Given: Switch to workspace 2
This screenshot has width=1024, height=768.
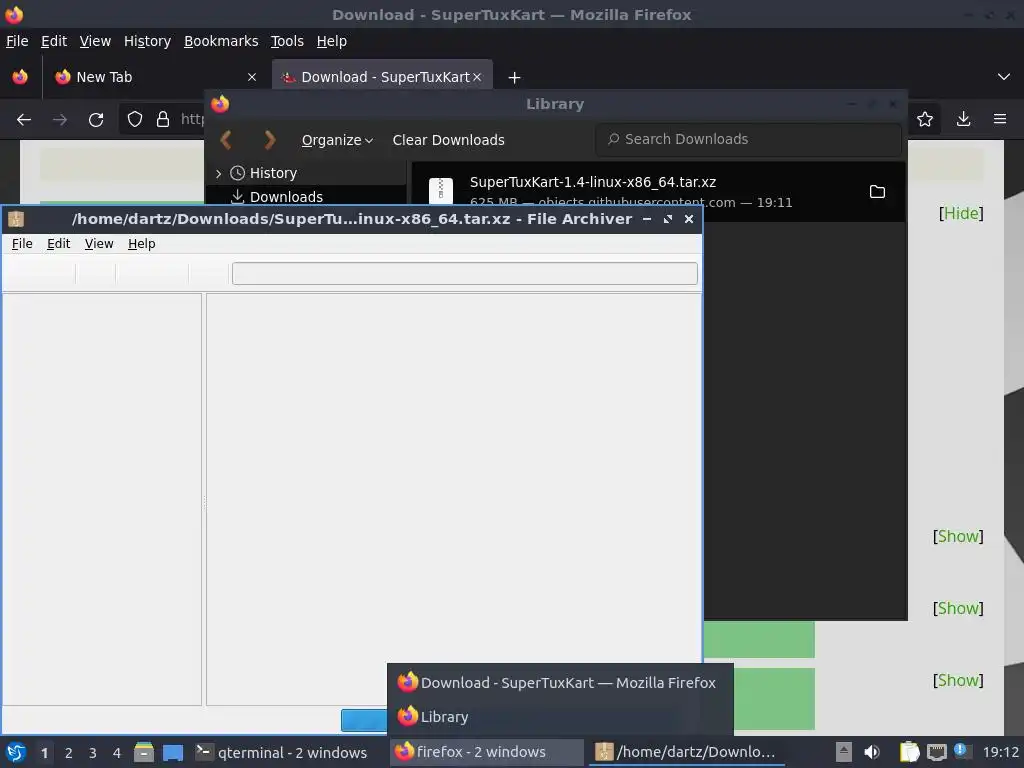Looking at the screenshot, I should pyautogui.click(x=69, y=753).
